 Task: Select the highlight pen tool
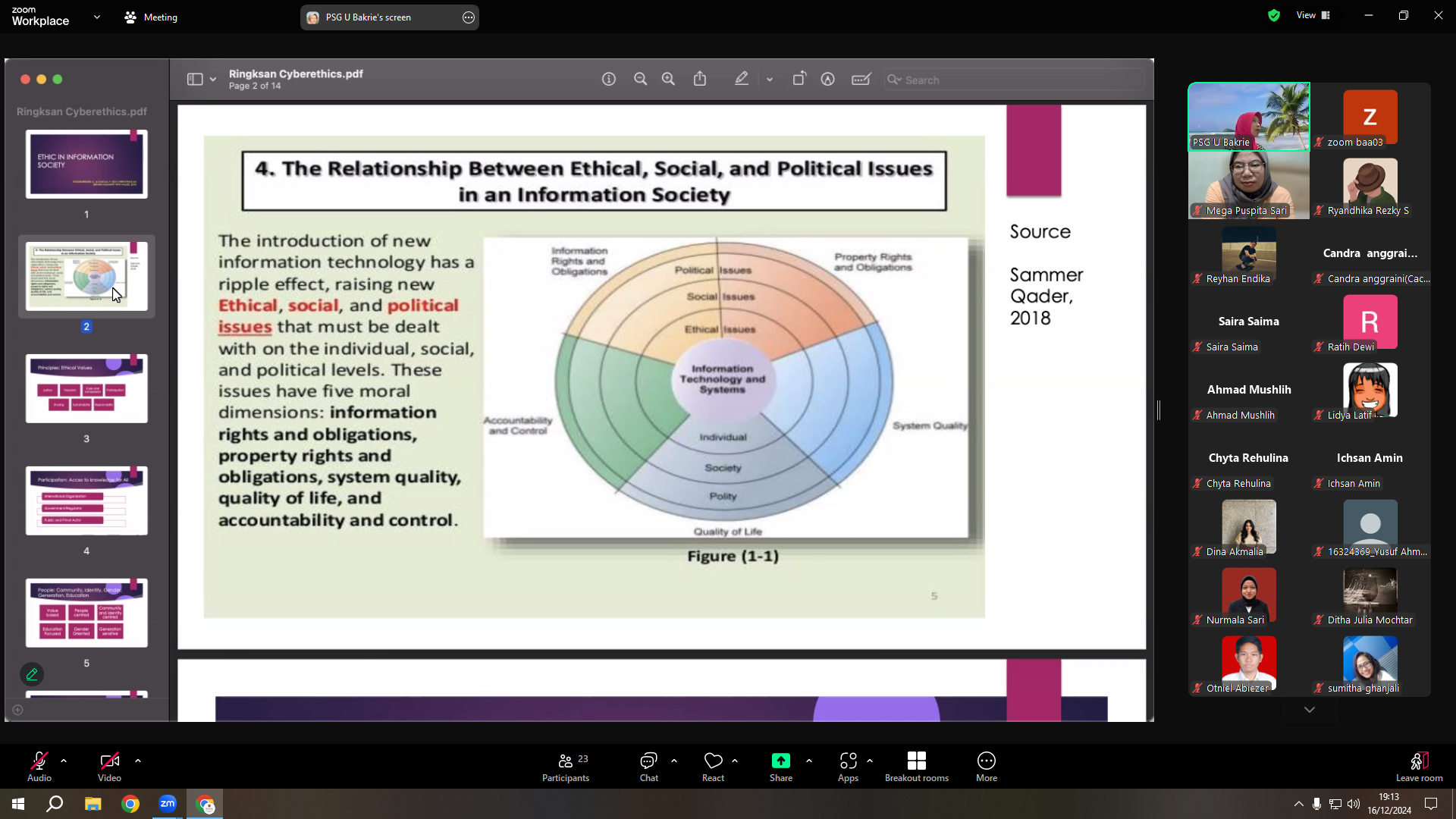click(742, 79)
